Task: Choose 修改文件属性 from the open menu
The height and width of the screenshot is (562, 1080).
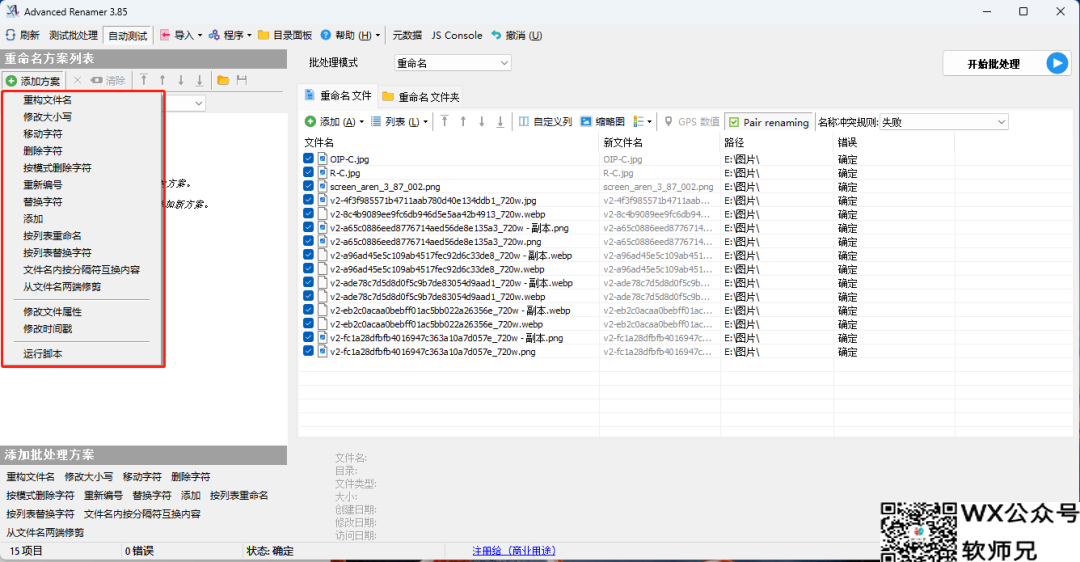Action: point(52,312)
